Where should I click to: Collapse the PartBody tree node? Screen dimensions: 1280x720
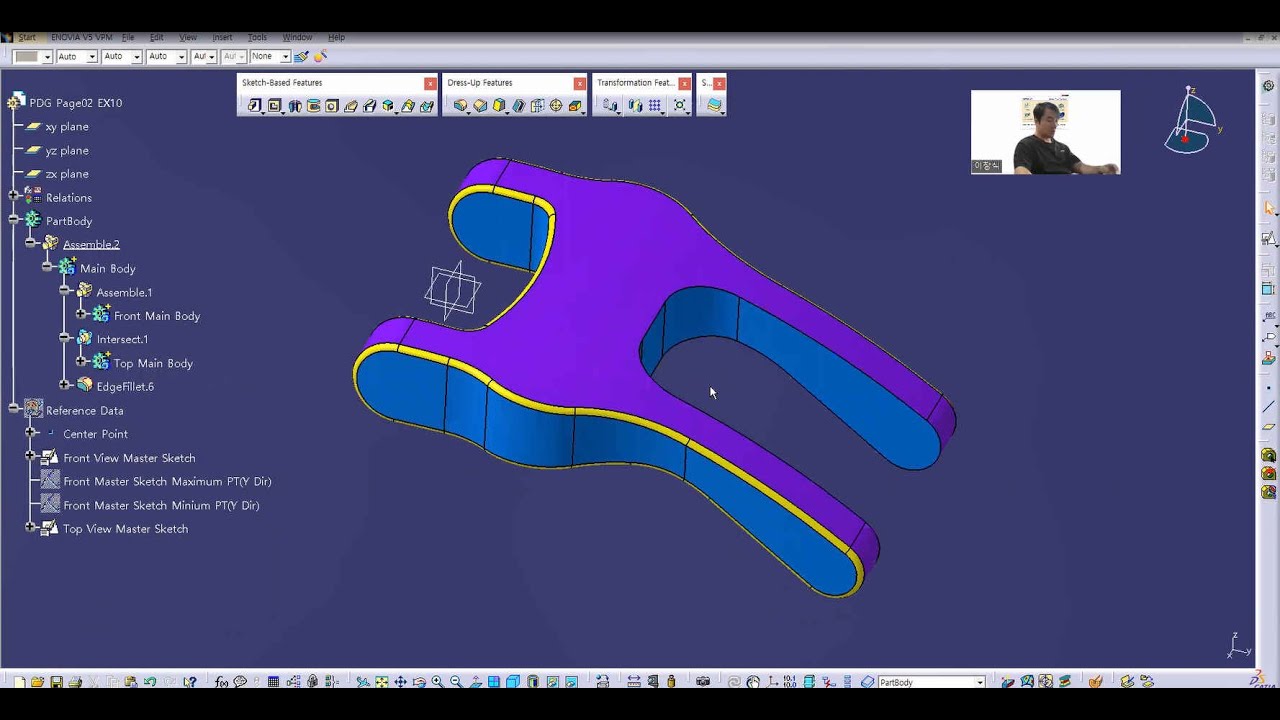point(14,220)
